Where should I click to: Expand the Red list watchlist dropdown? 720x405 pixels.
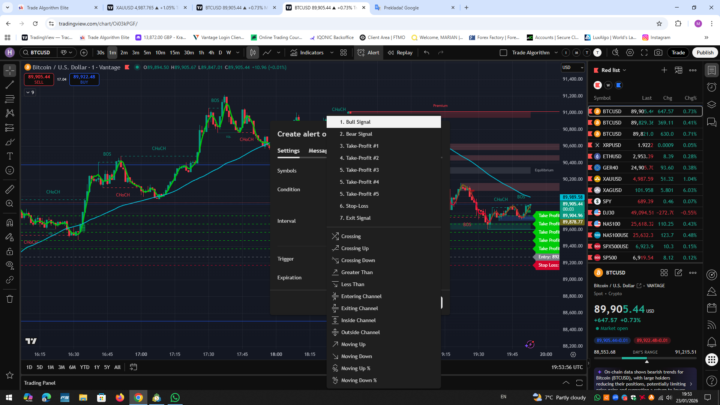pos(612,70)
